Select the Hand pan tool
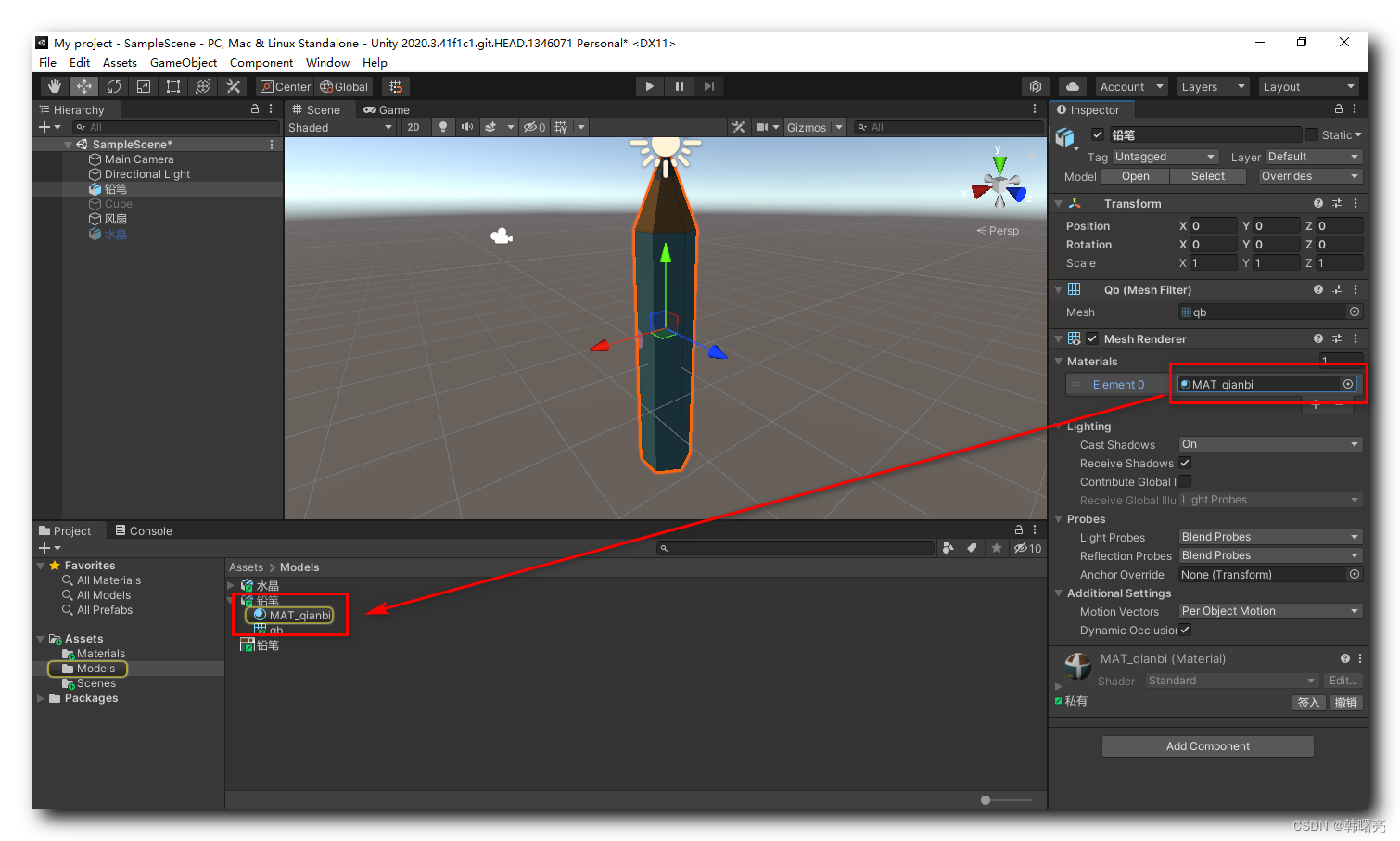Image resolution: width=1400 pixels, height=841 pixels. 54,86
